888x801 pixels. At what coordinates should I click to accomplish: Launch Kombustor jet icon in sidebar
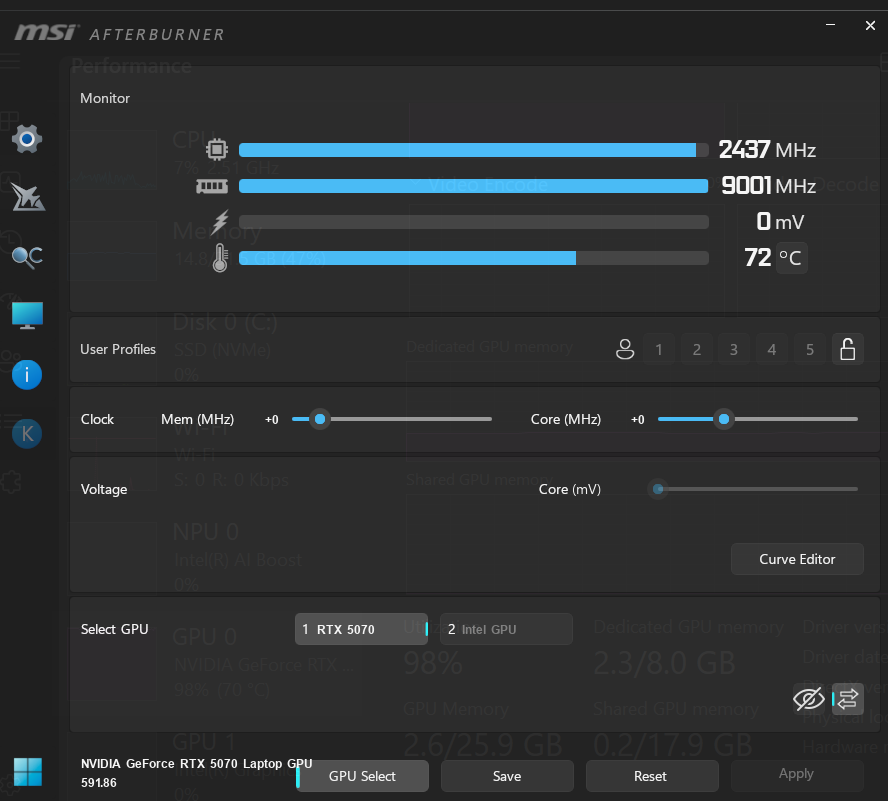pos(28,197)
